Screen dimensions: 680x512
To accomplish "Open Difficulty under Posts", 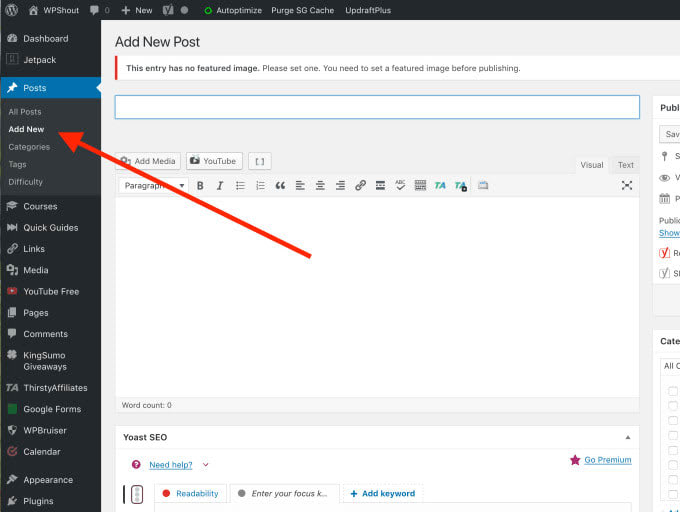I will [x=26, y=182].
